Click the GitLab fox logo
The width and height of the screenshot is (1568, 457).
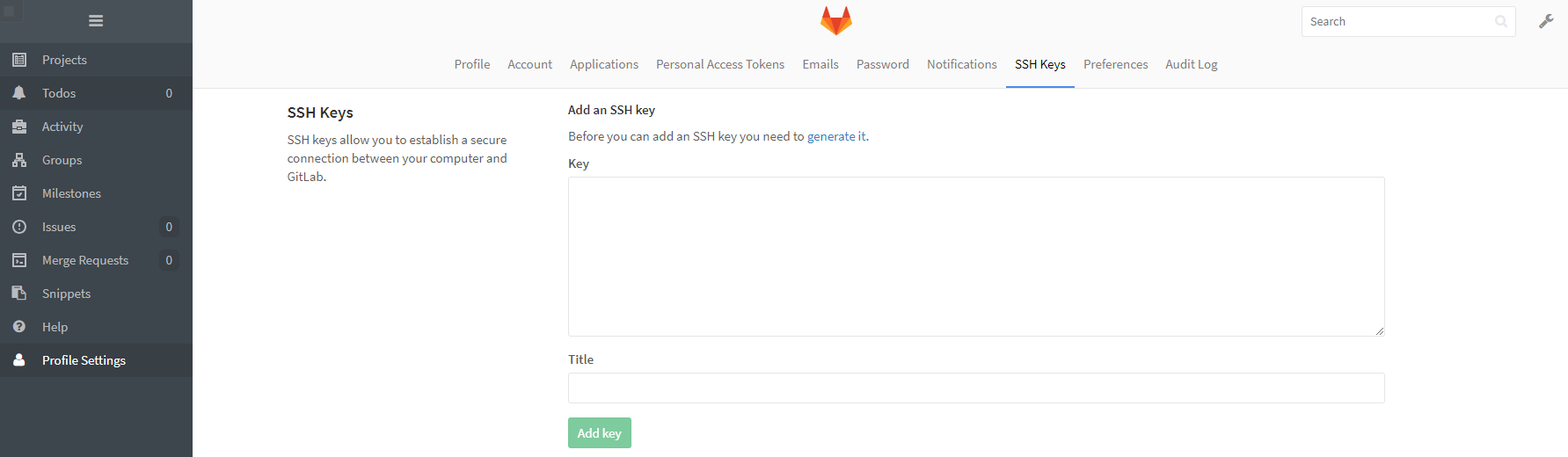(836, 21)
